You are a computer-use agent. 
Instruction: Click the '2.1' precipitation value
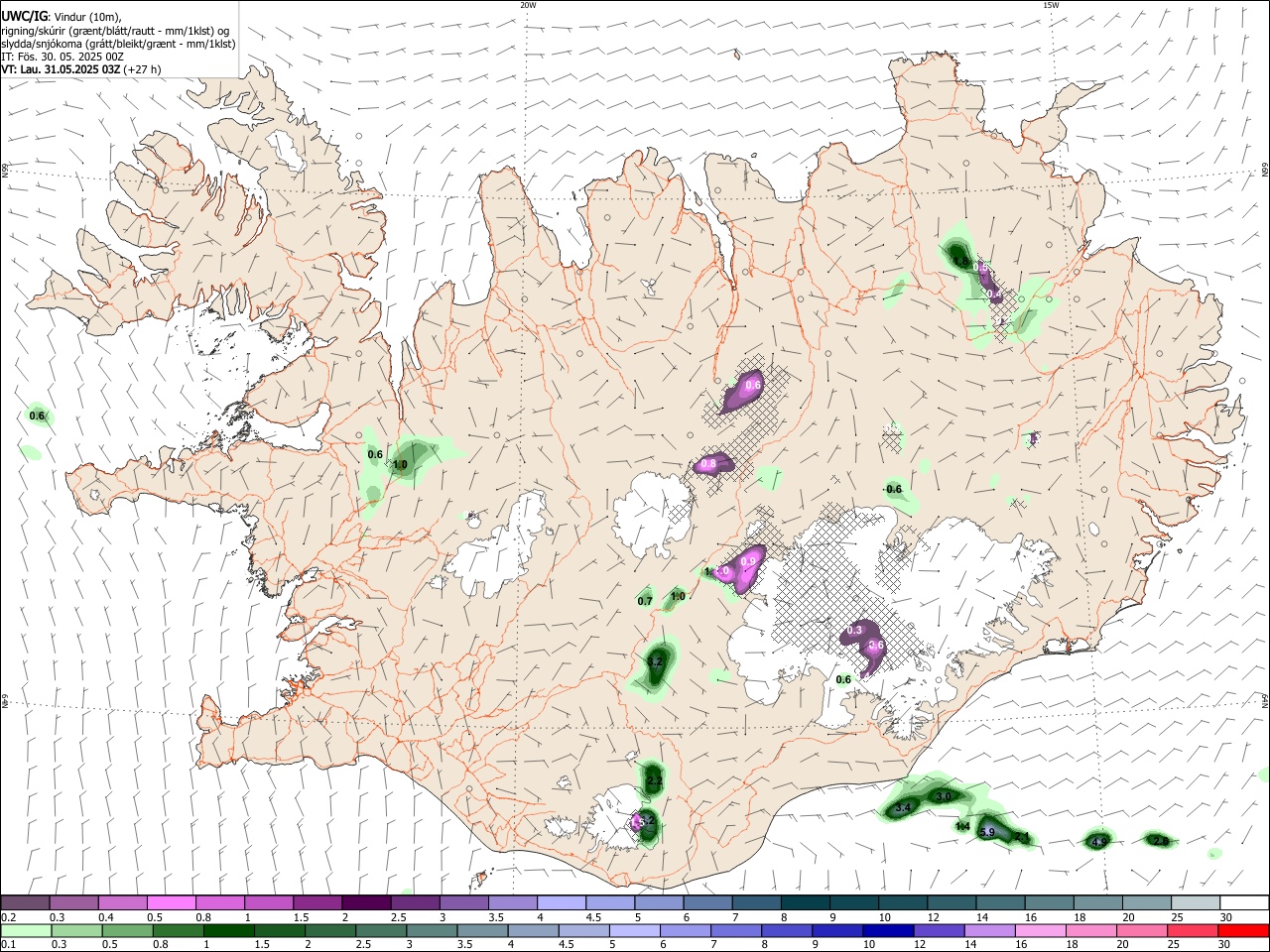click(1022, 838)
